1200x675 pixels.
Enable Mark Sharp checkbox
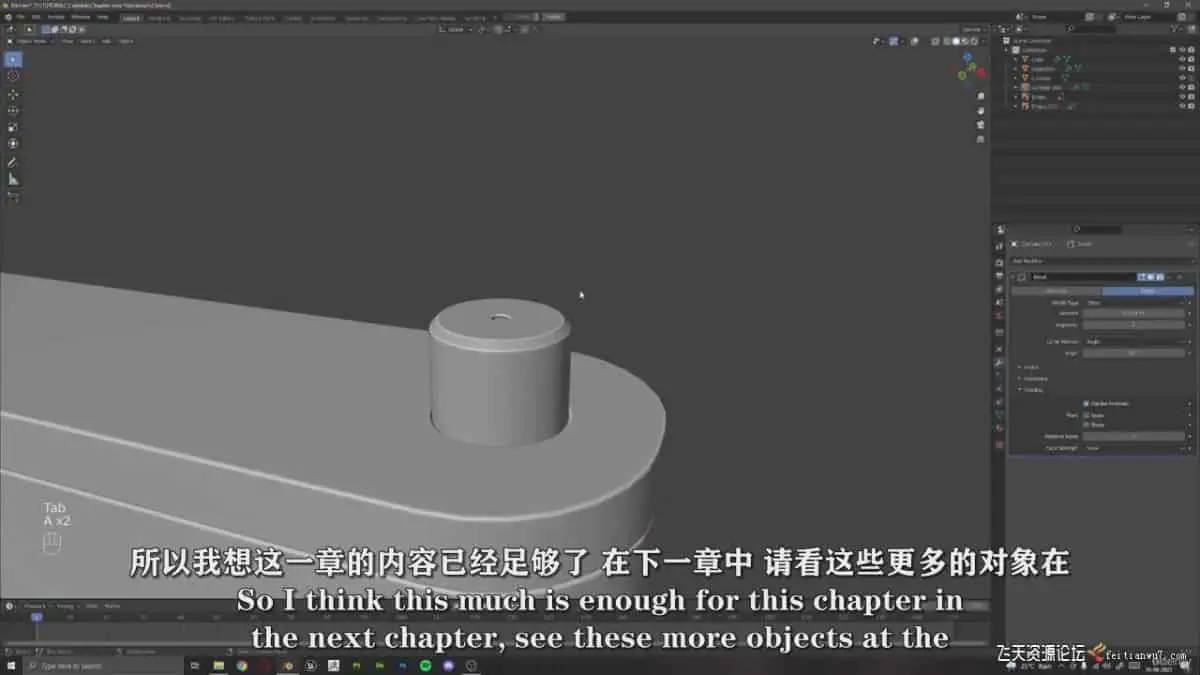1086,425
